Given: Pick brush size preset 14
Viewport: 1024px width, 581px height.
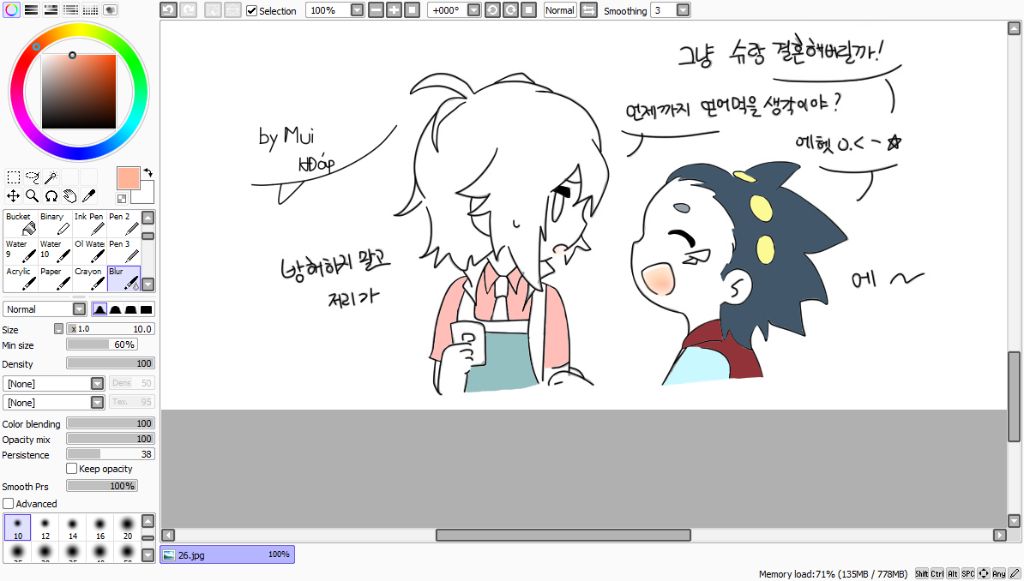Looking at the screenshot, I should tap(72, 527).
